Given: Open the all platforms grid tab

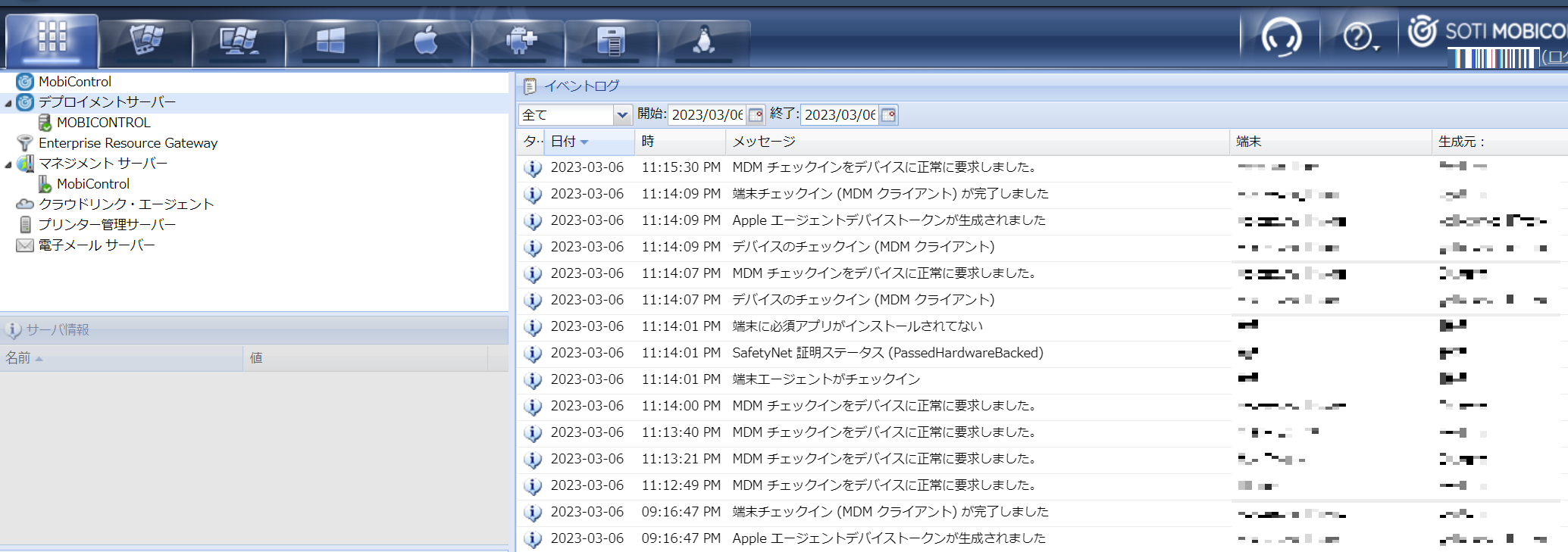Looking at the screenshot, I should point(52,41).
